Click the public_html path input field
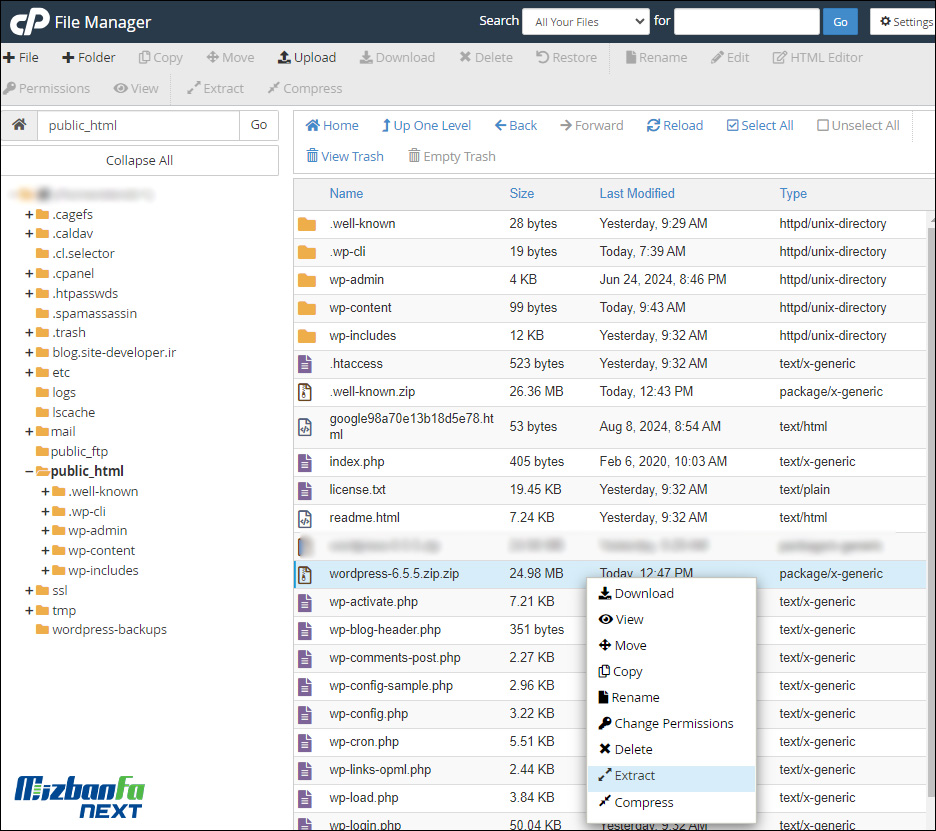The image size is (936, 831). [138, 125]
